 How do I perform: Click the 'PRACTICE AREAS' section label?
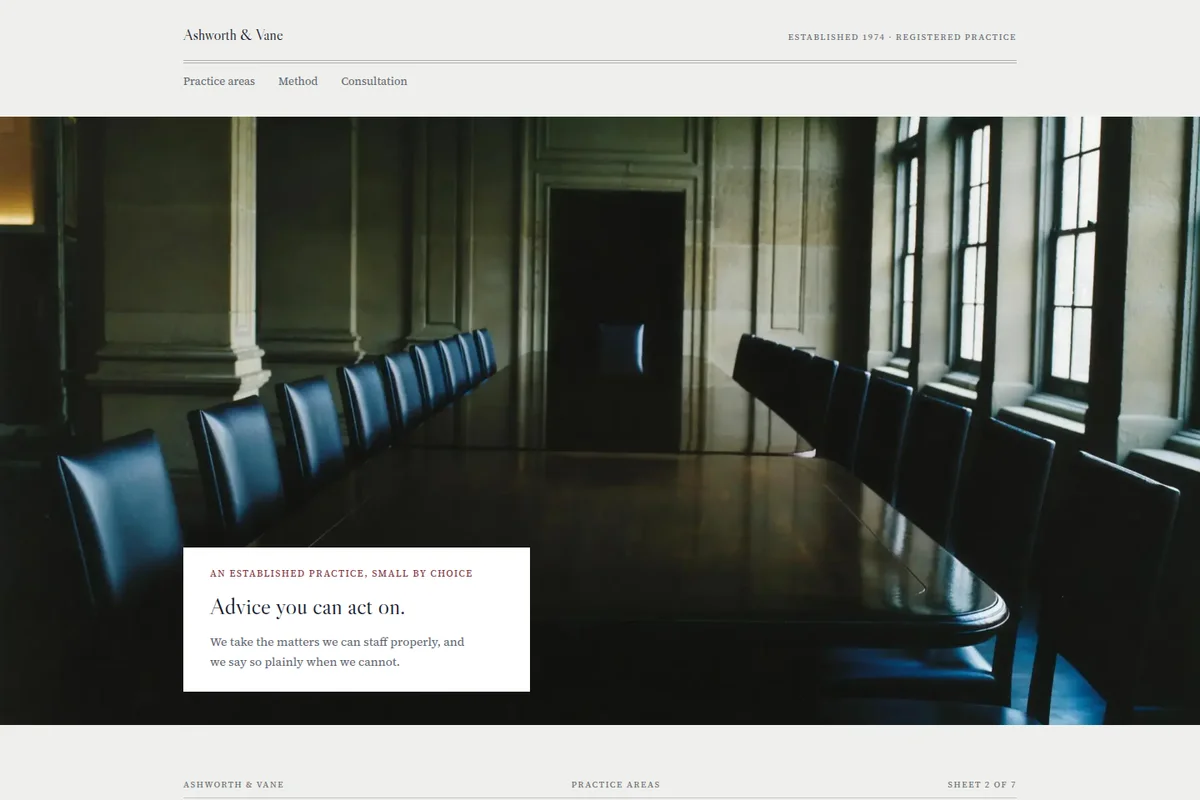616,785
